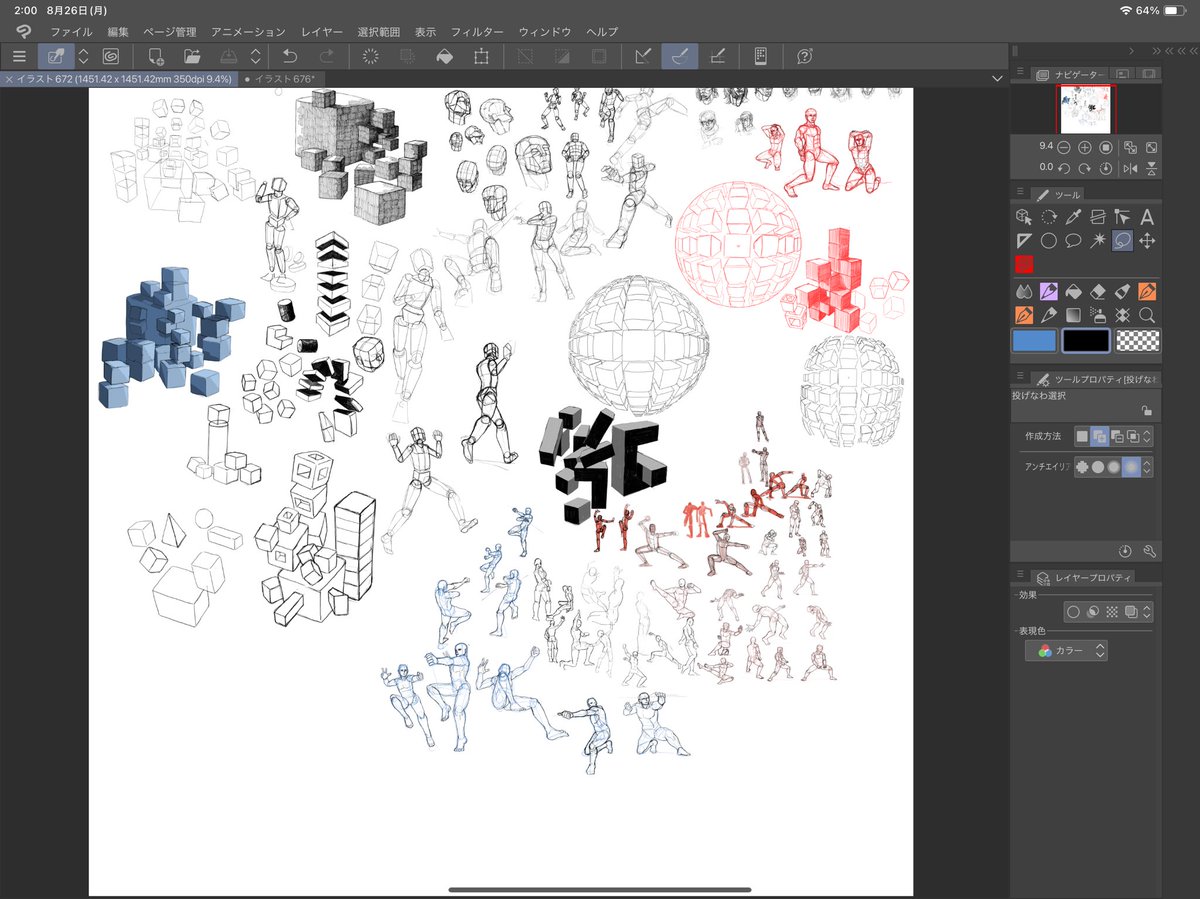This screenshot has height=899, width=1200.
Task: Open sub tool detail wrench button
Action: point(1149,551)
